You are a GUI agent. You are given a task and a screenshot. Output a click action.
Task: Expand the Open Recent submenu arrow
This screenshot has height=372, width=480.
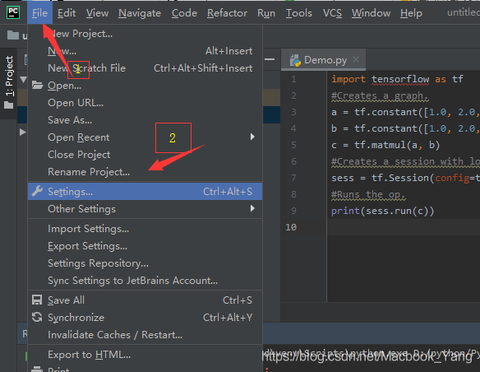[x=253, y=137]
